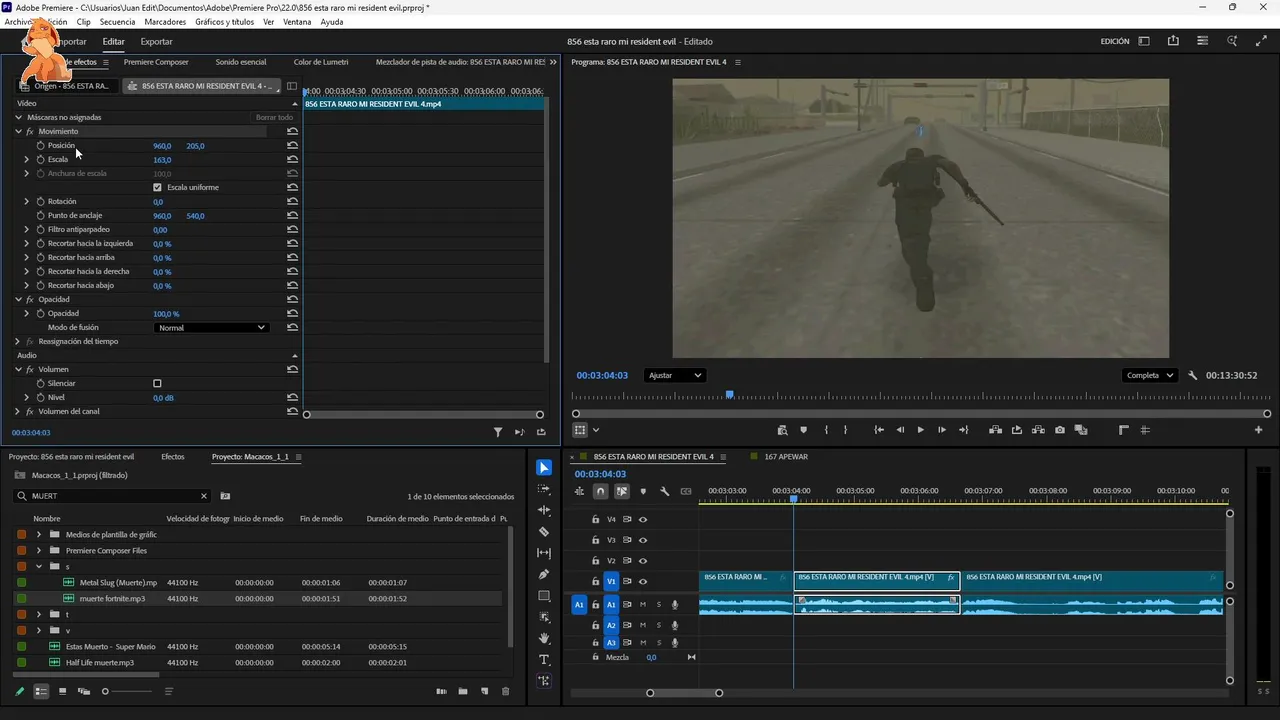Switch to the Sonido esencial tab

[x=241, y=62]
